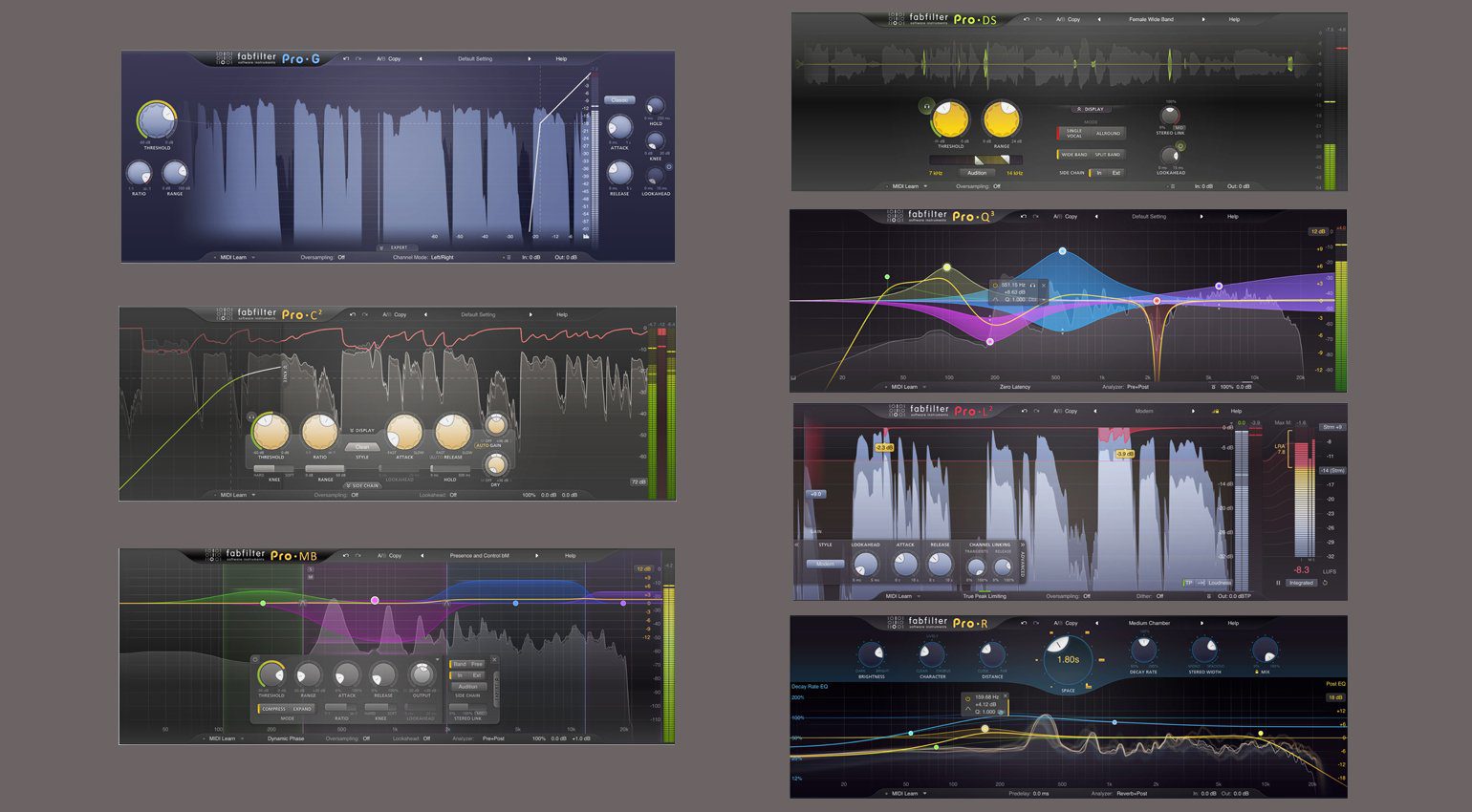Click the pause icon beside Integrated in Pro-L2

coord(1278,583)
